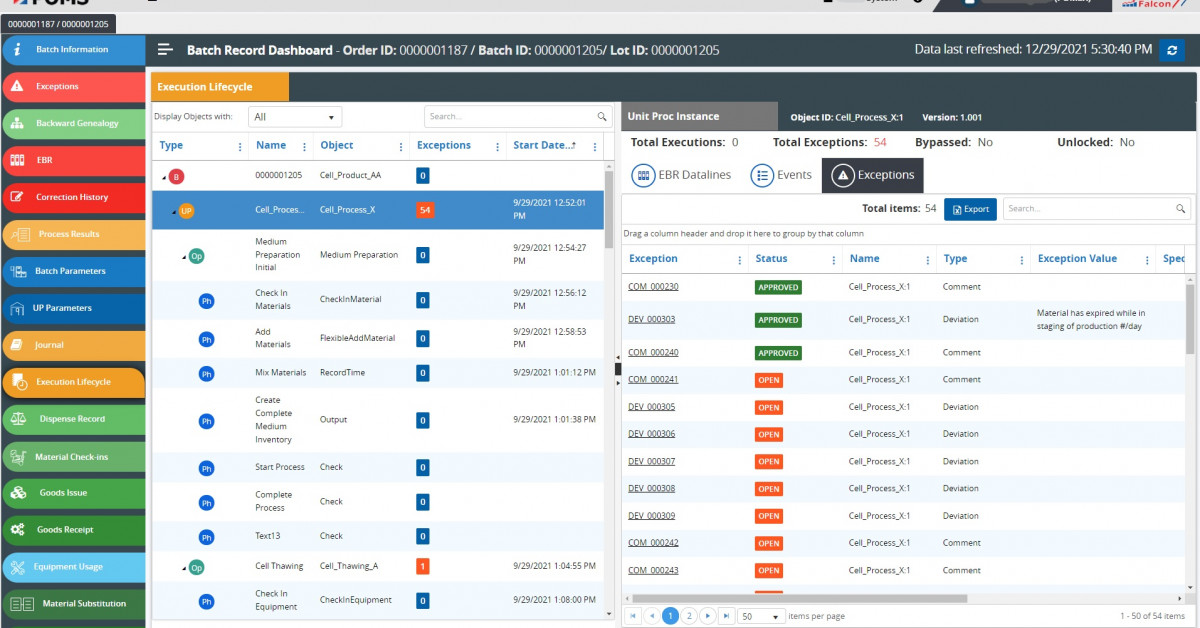This screenshot has height=628, width=1200.
Task: Click inside the exceptions Search field
Action: [x=1090, y=208]
